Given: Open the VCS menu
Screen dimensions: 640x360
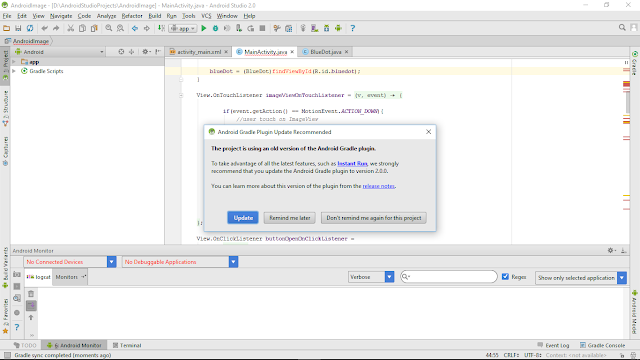Looking at the screenshot, I should coord(206,16).
